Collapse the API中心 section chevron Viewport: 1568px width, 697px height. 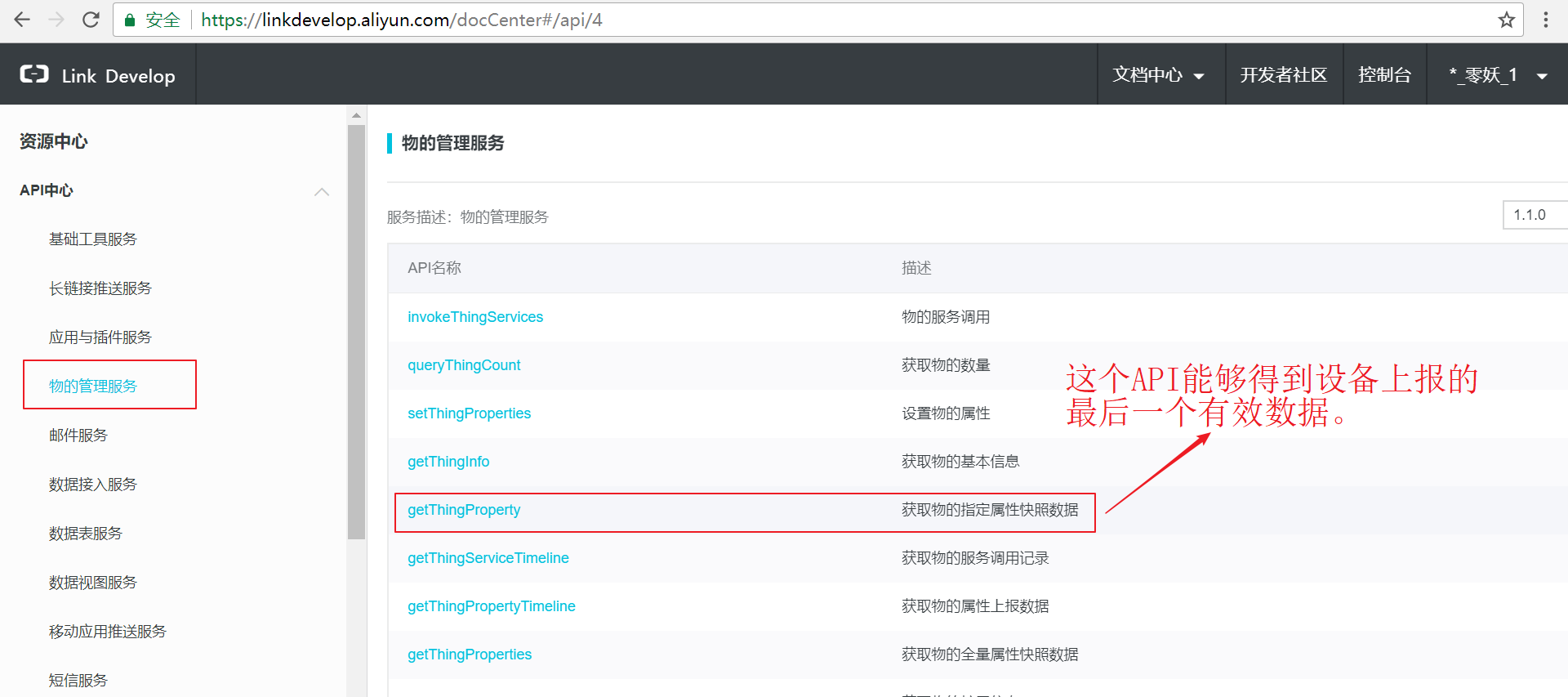pyautogui.click(x=322, y=191)
